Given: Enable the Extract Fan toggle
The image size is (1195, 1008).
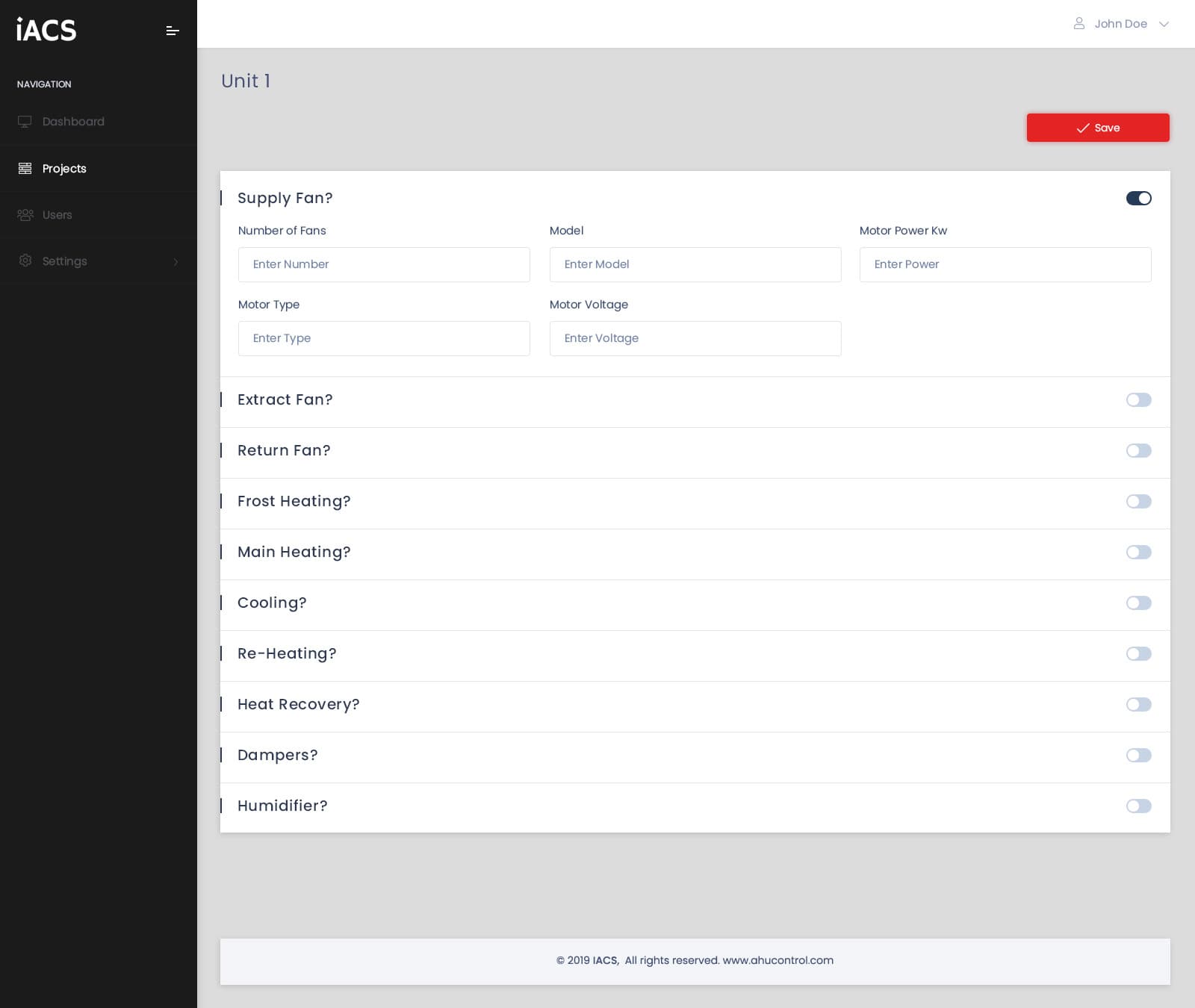Looking at the screenshot, I should [1139, 399].
